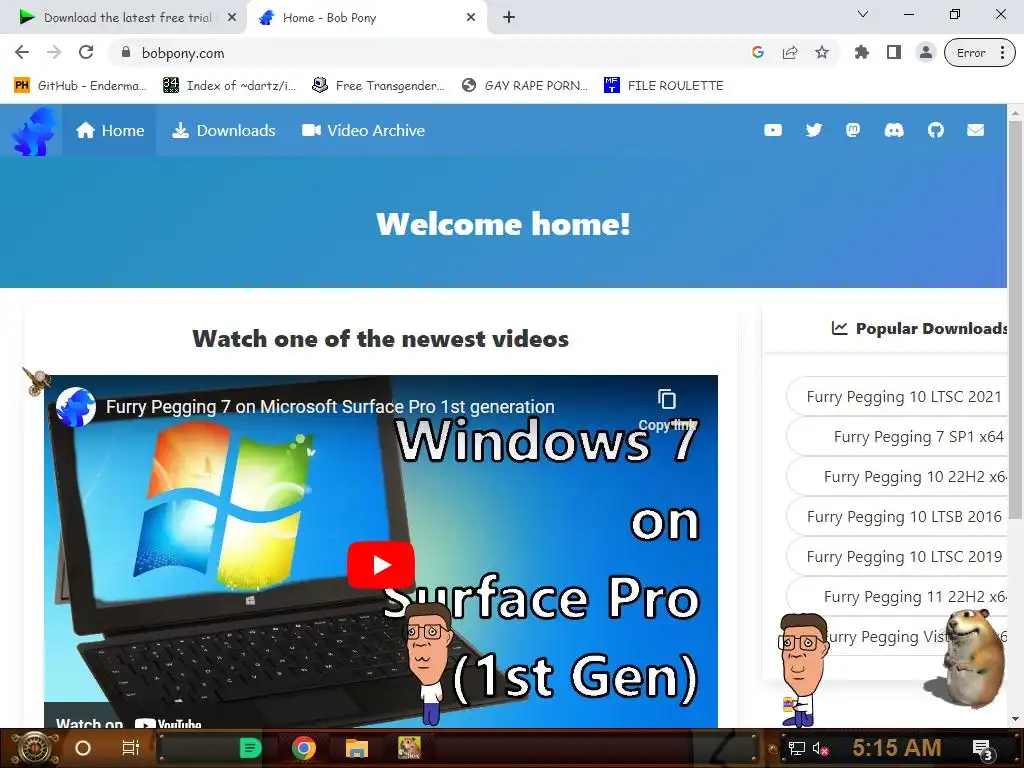
Task: Open the Chrome profile avatar menu
Action: (925, 52)
